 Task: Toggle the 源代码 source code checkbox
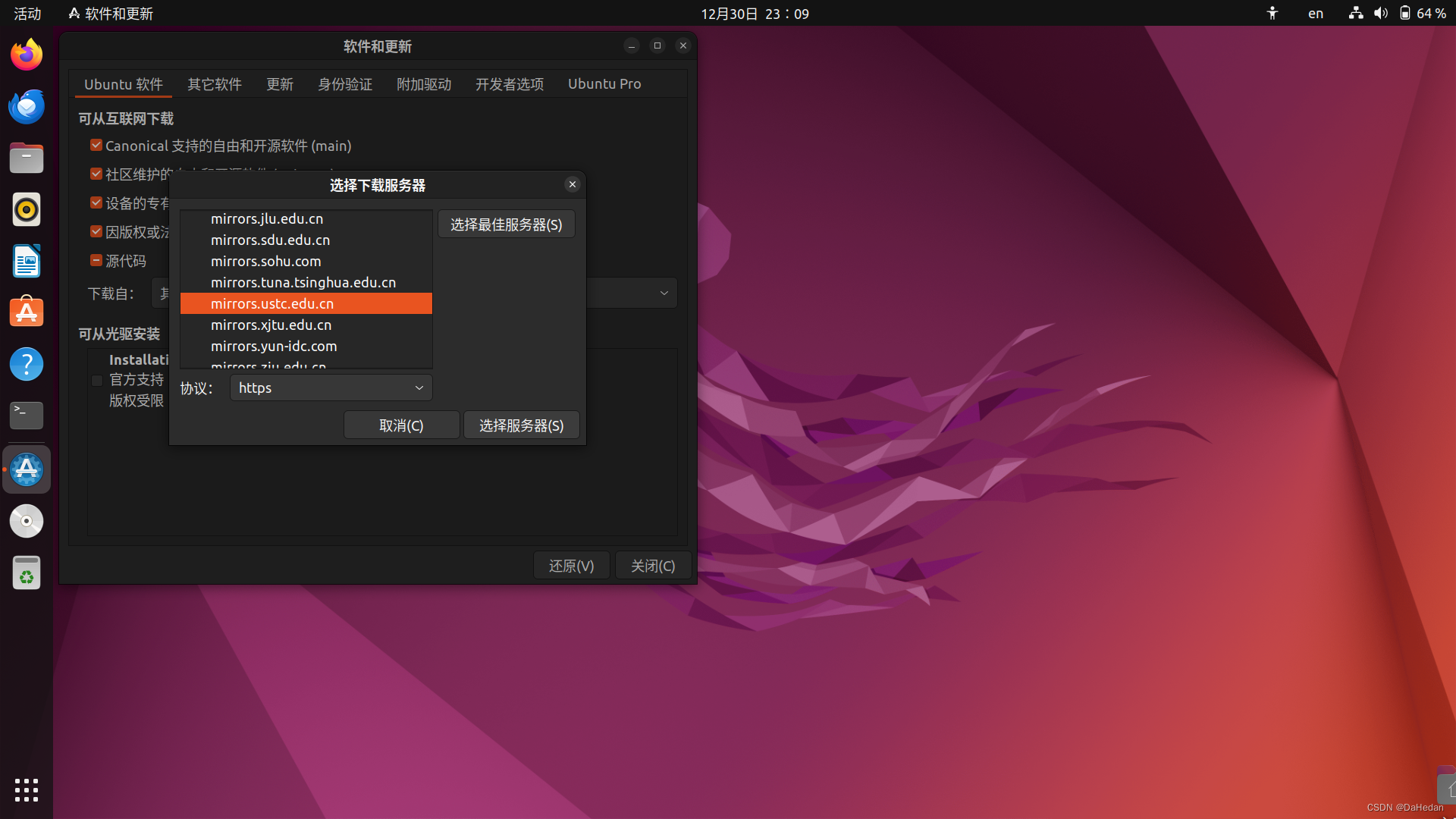[96, 261]
